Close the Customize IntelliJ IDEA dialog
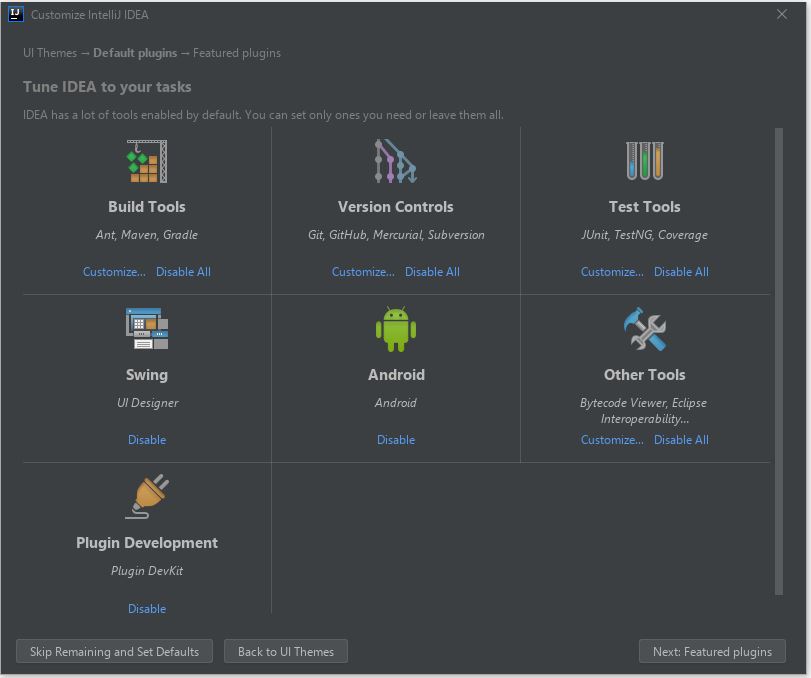Viewport: 811px width, 678px height. pos(782,14)
